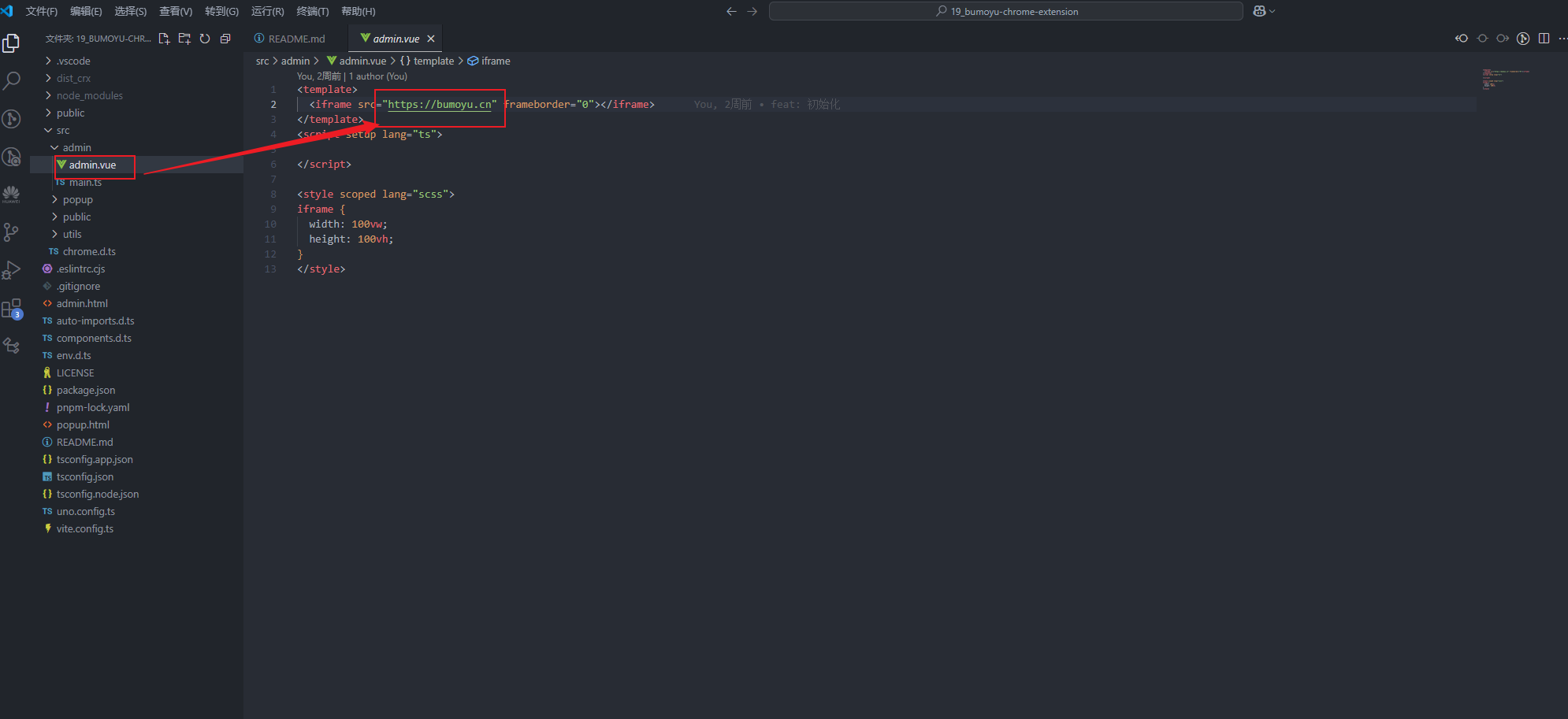Open the current commit revision circle icon
Image resolution: width=1568 pixels, height=719 pixels.
(1482, 39)
